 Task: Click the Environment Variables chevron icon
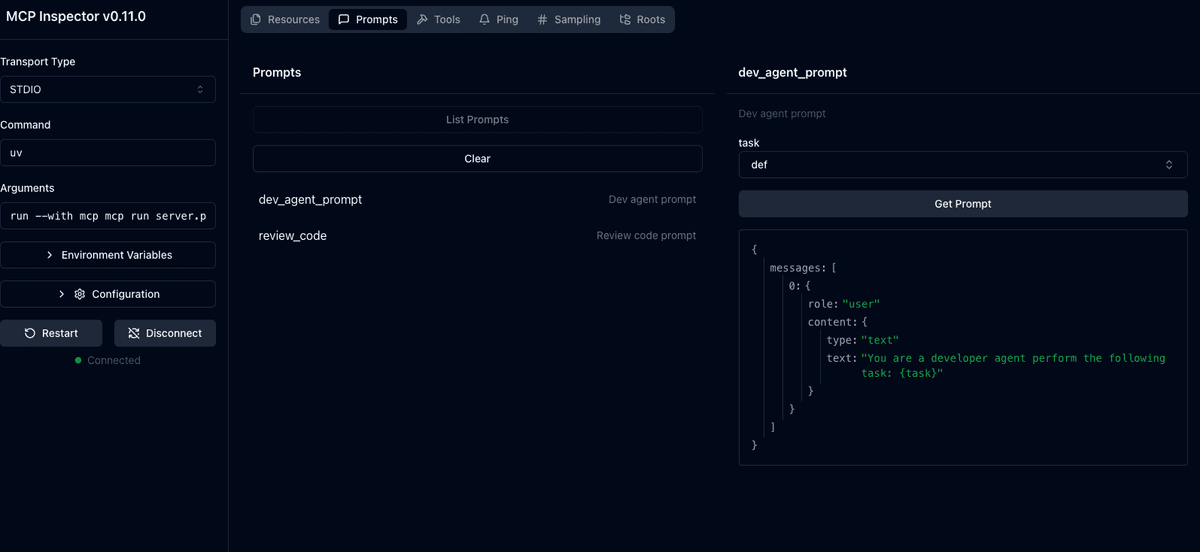pyautogui.click(x=50, y=255)
